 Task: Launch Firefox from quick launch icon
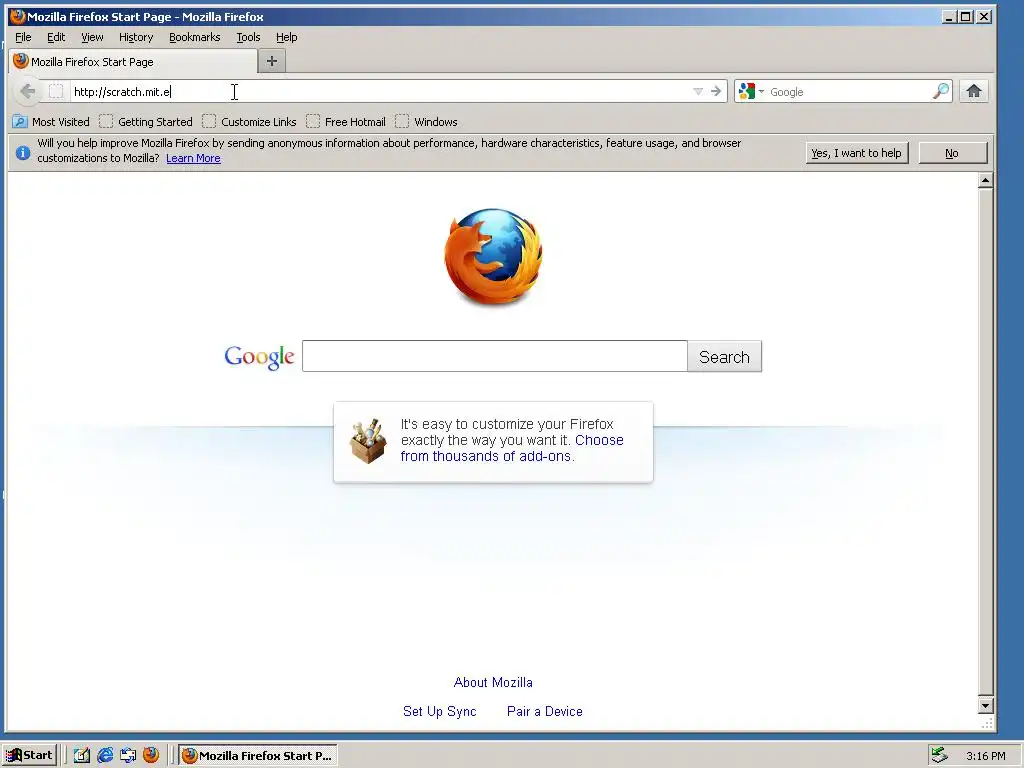click(x=151, y=756)
